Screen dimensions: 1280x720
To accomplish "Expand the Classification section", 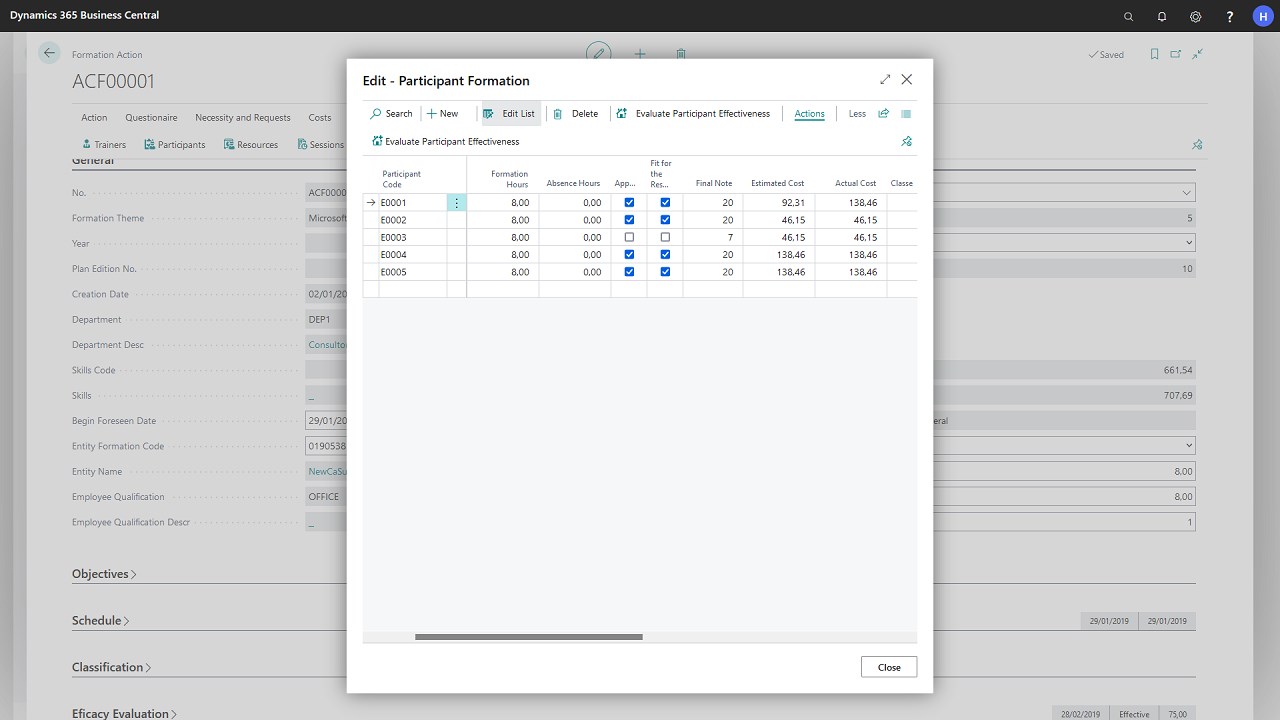I will pos(111,667).
